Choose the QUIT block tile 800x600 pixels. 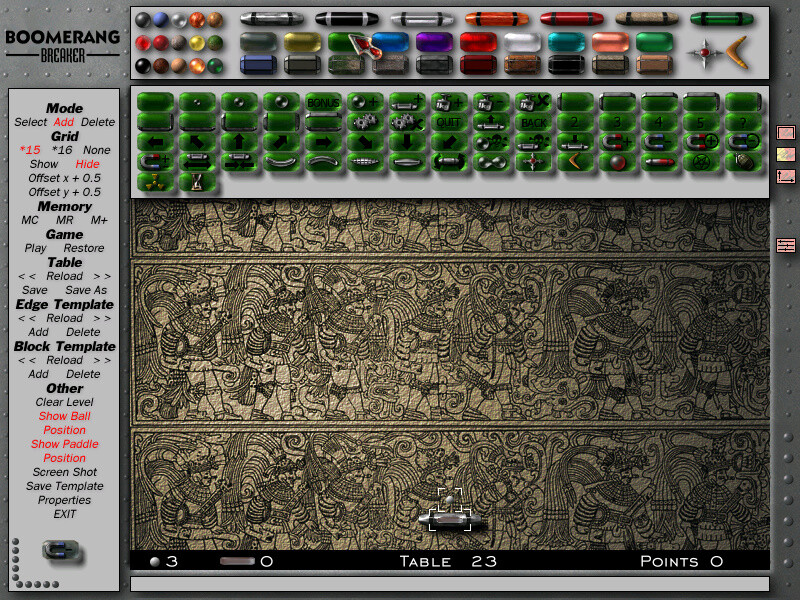click(448, 122)
